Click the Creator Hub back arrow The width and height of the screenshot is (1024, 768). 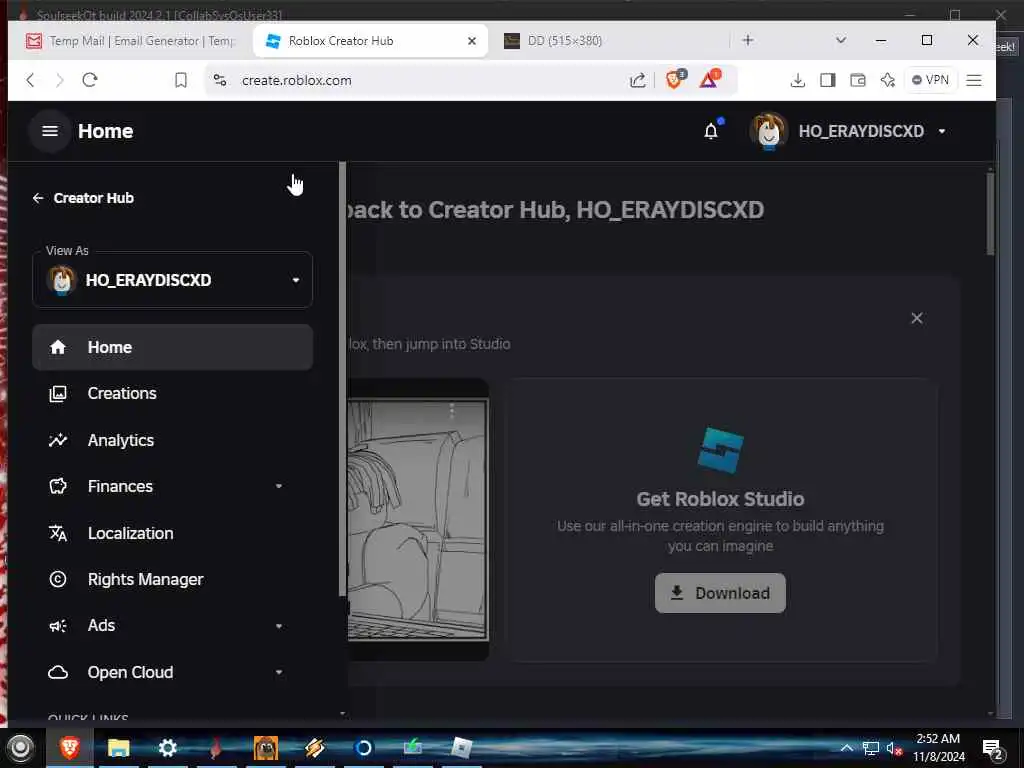coord(38,198)
